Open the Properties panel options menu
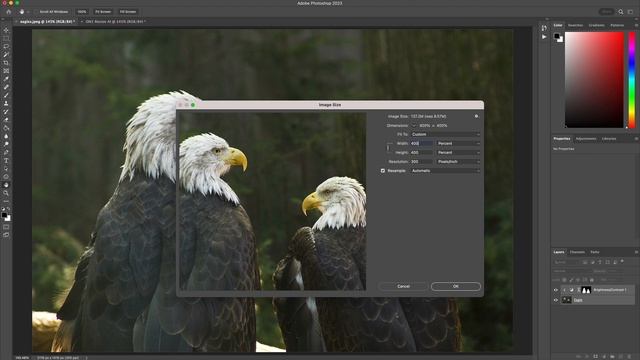Image resolution: width=640 pixels, height=360 pixels. click(x=636, y=139)
